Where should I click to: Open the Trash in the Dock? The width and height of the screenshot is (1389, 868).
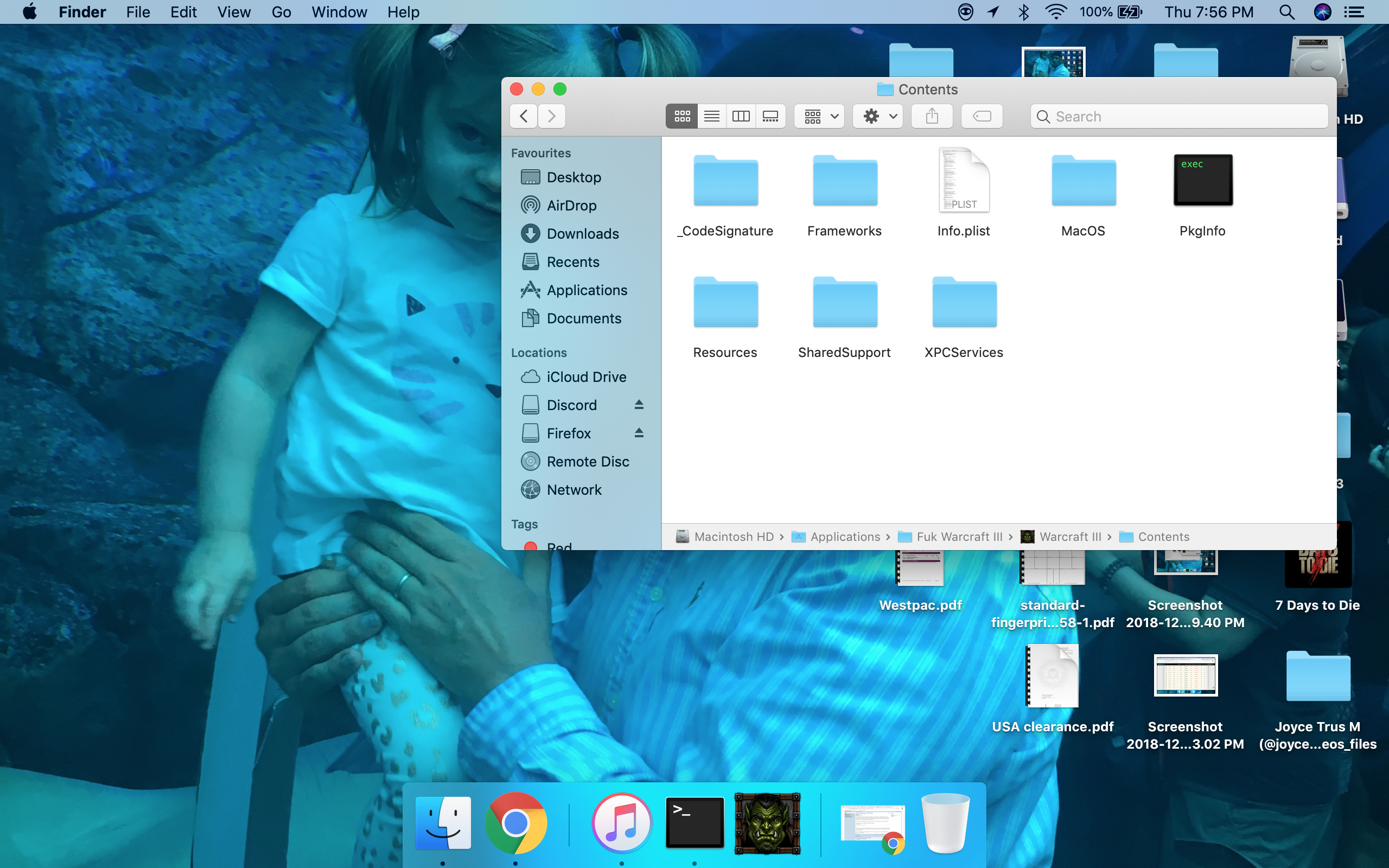click(x=945, y=822)
